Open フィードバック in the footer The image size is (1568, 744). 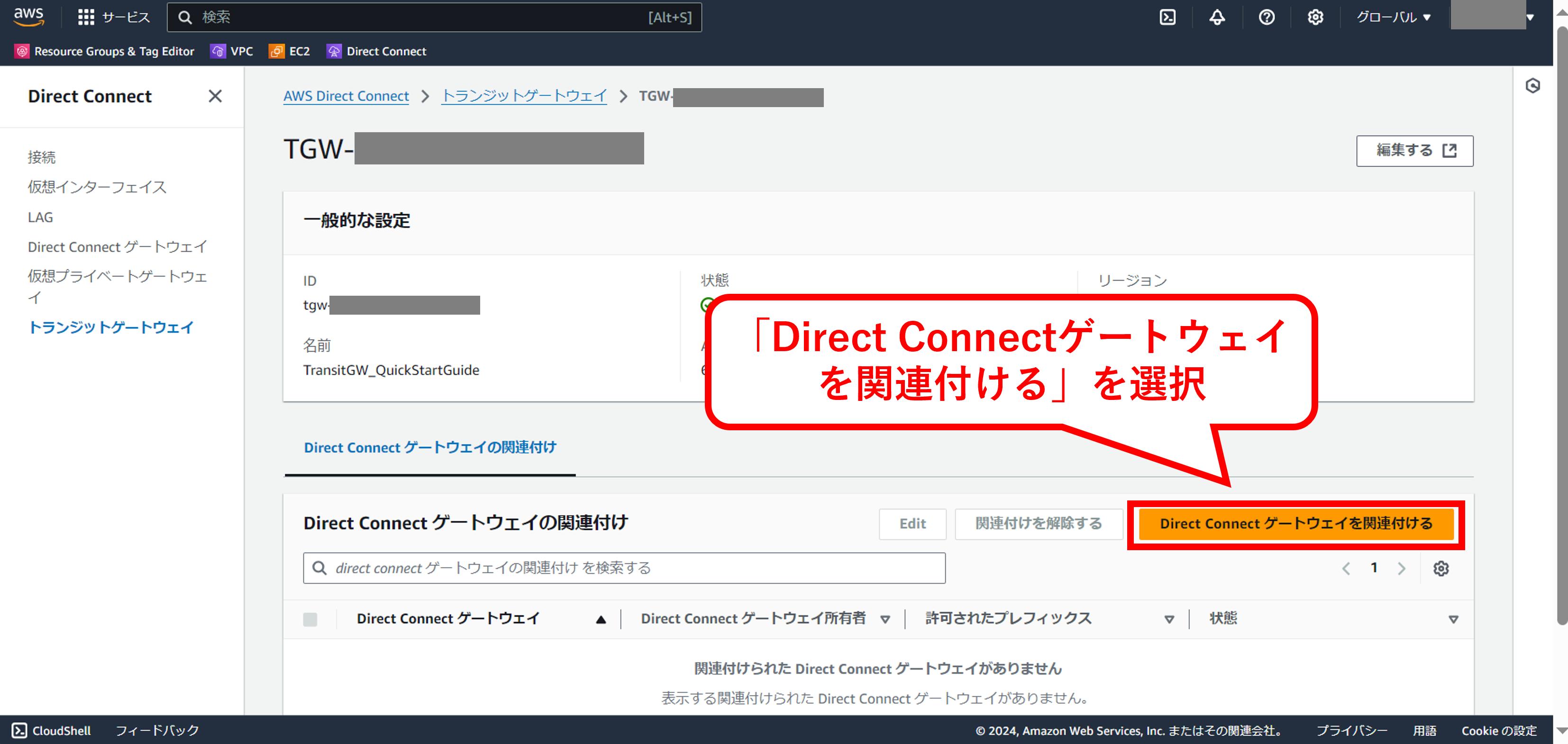point(157,730)
